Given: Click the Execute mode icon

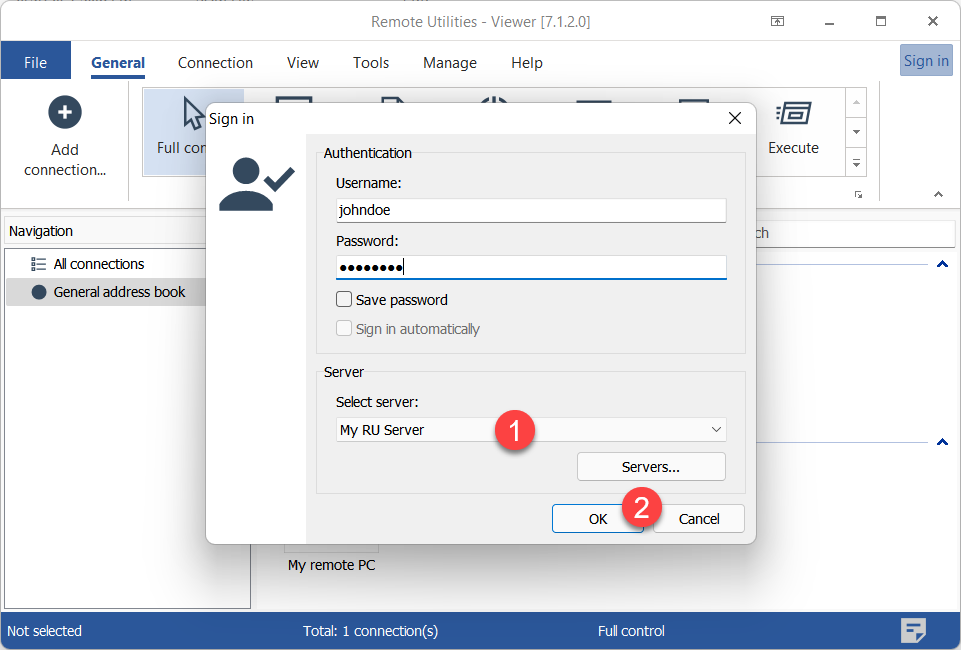Looking at the screenshot, I should pos(793,114).
